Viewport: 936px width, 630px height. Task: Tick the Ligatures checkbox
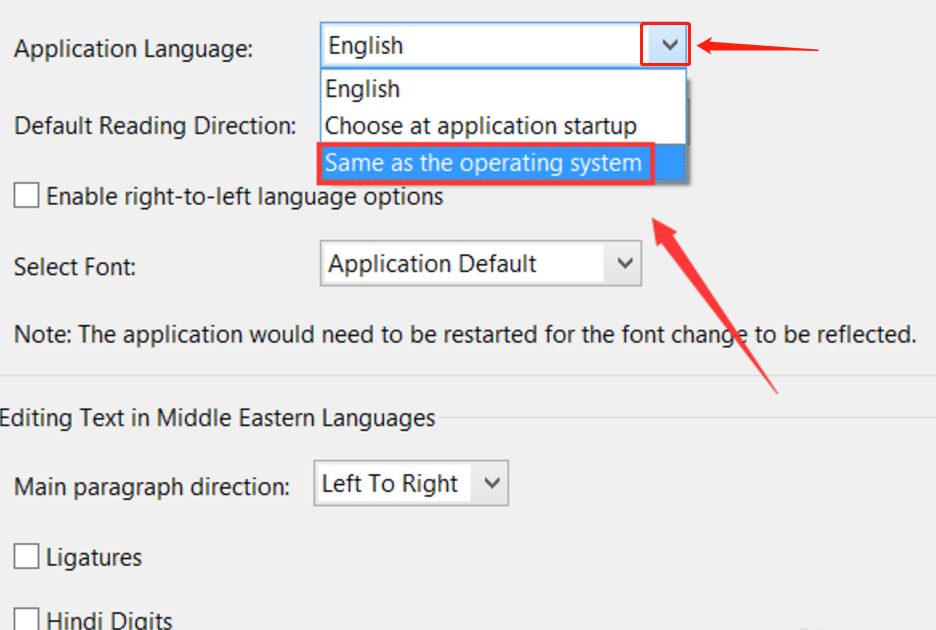click(27, 557)
